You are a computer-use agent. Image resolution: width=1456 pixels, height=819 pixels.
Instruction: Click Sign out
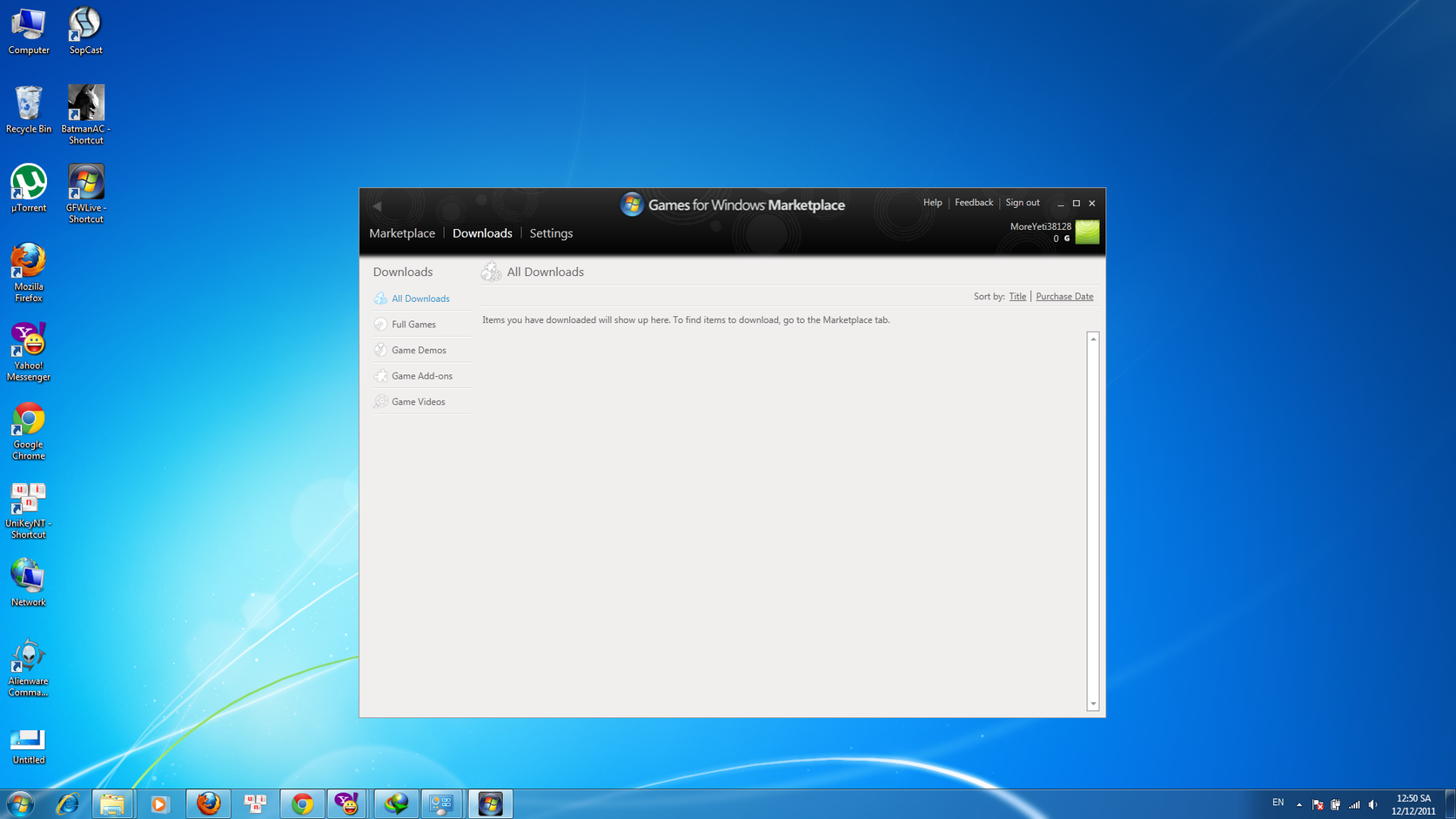pyautogui.click(x=1023, y=203)
